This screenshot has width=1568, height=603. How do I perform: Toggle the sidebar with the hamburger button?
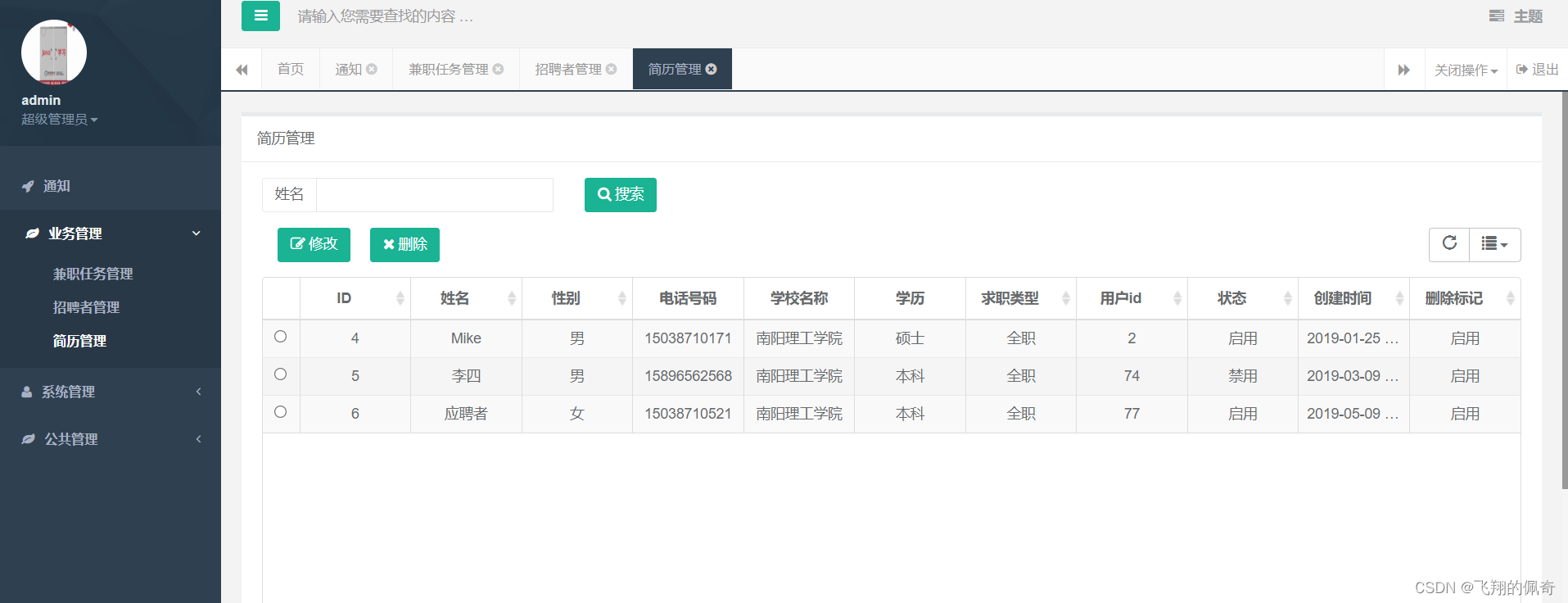260,16
